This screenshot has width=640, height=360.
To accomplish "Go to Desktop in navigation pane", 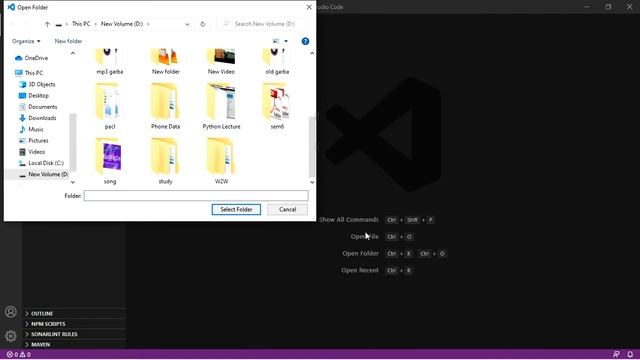I will coord(38,96).
